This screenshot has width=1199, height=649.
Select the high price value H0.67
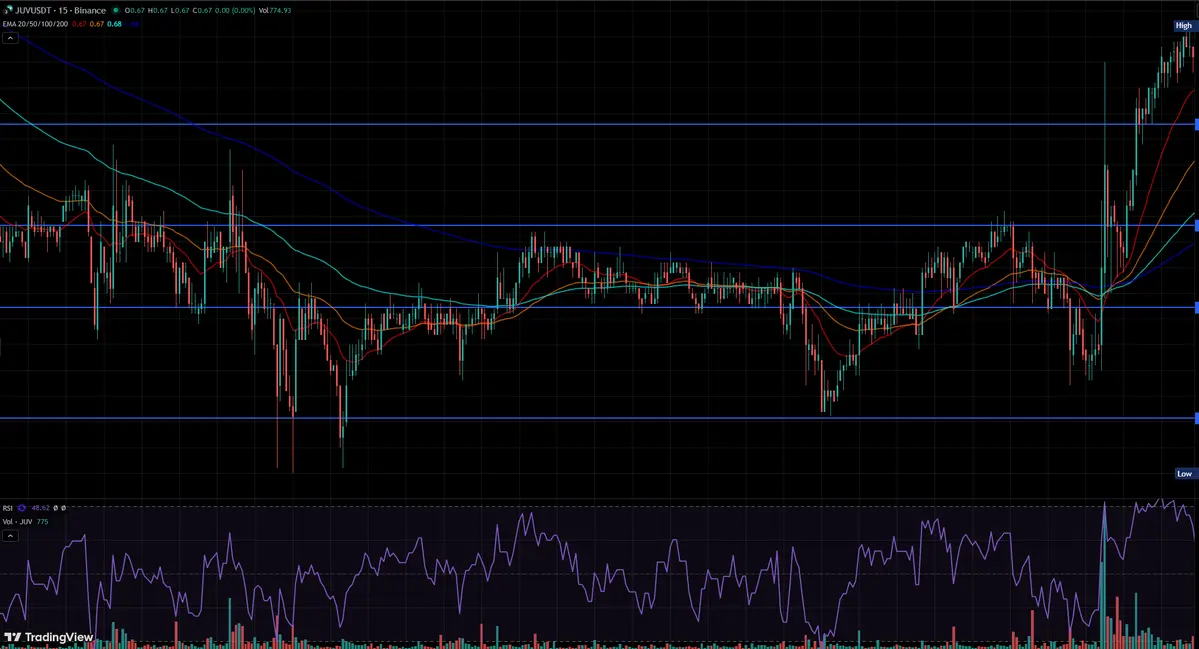(158, 11)
